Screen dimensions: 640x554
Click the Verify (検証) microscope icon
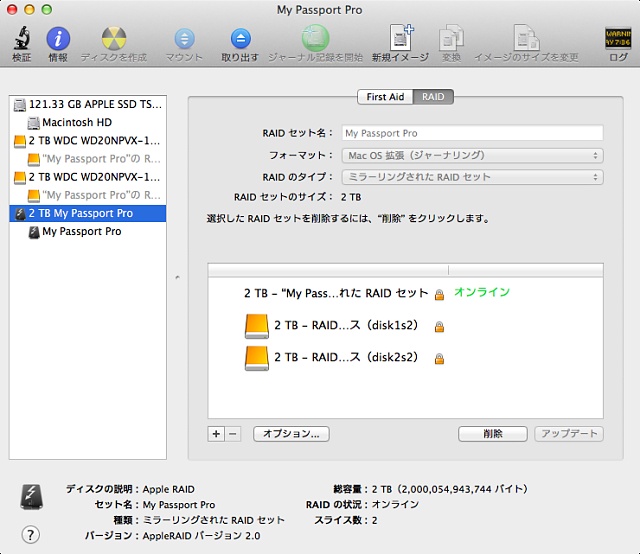tap(22, 38)
